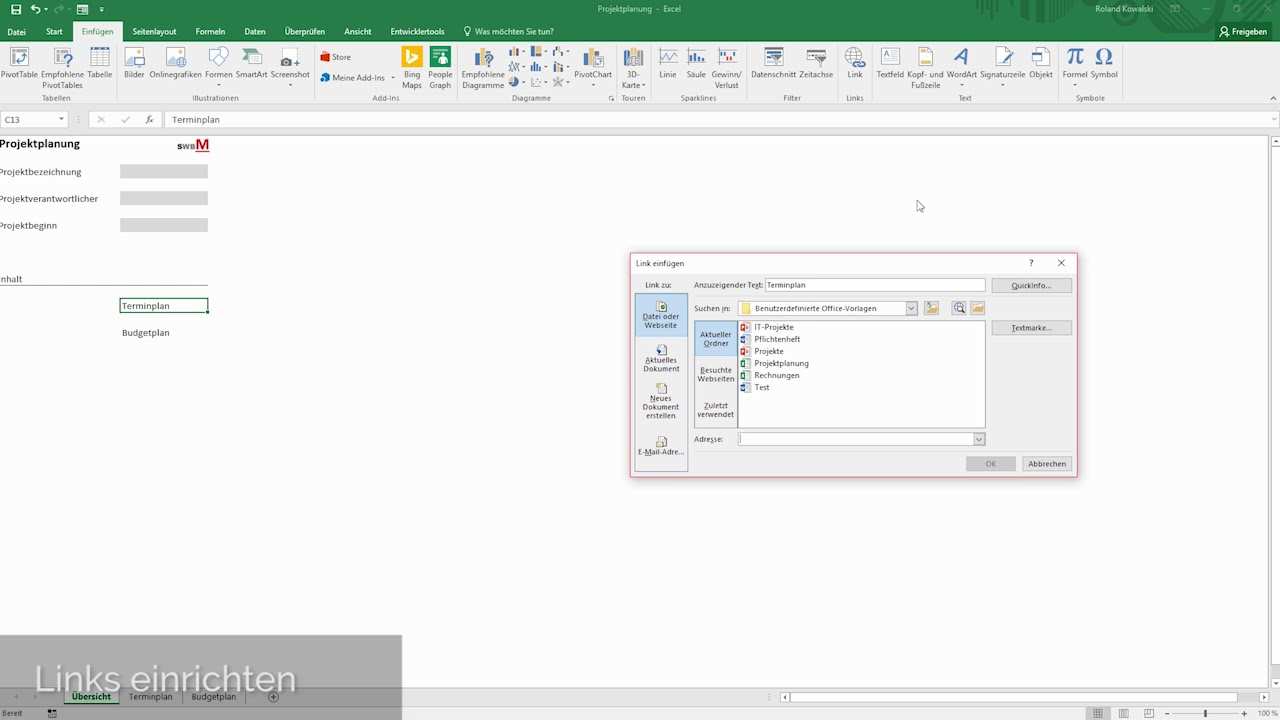Choose 'Neues Dokument erstellen' option

(661, 401)
